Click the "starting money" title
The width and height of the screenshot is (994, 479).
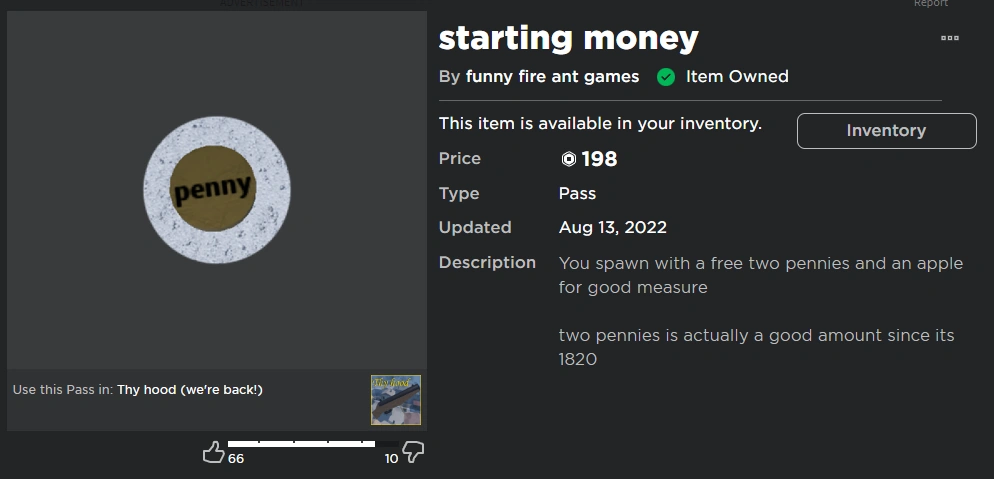pyautogui.click(x=568, y=38)
